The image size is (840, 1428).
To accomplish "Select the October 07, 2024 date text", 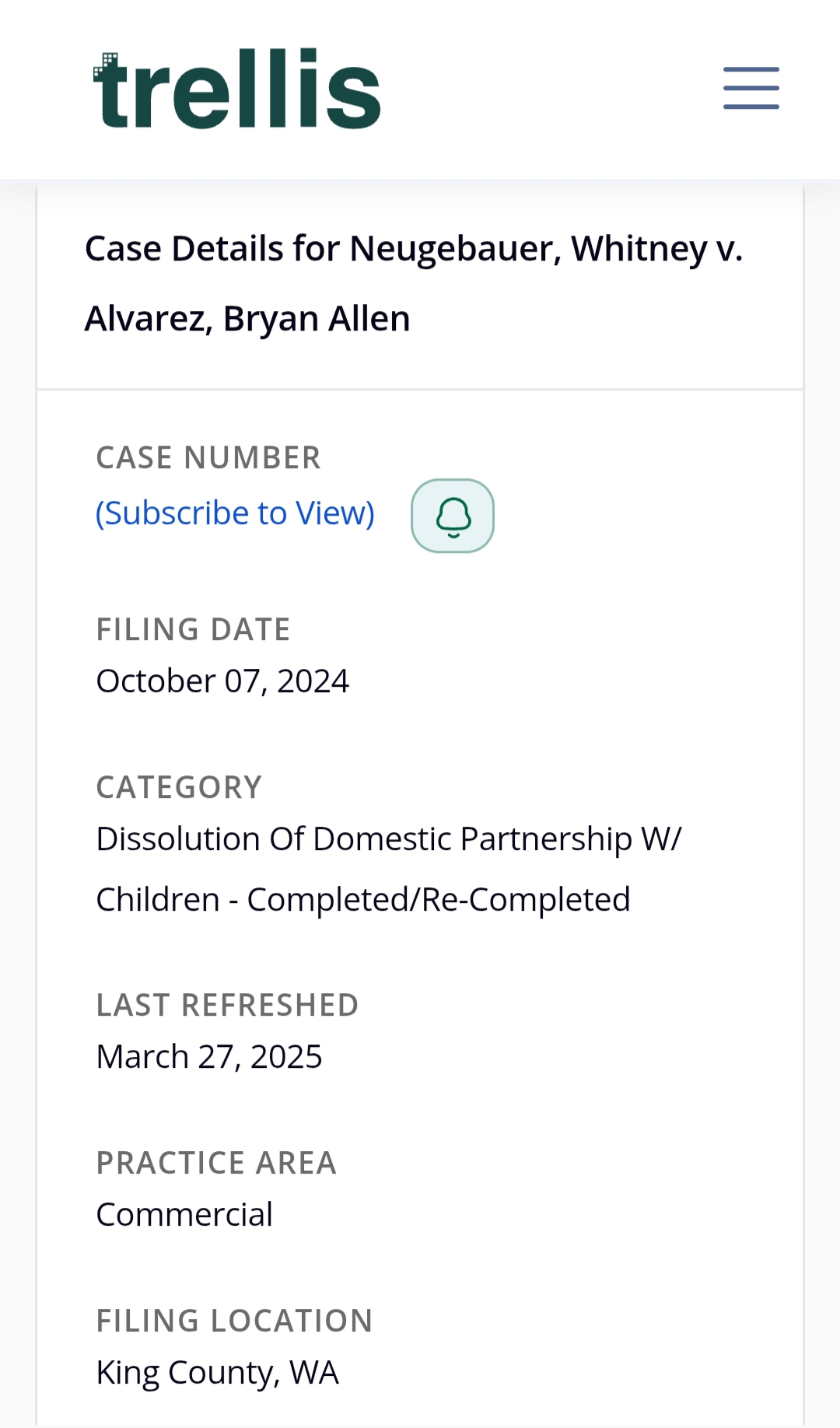I will pyautogui.click(x=222, y=681).
